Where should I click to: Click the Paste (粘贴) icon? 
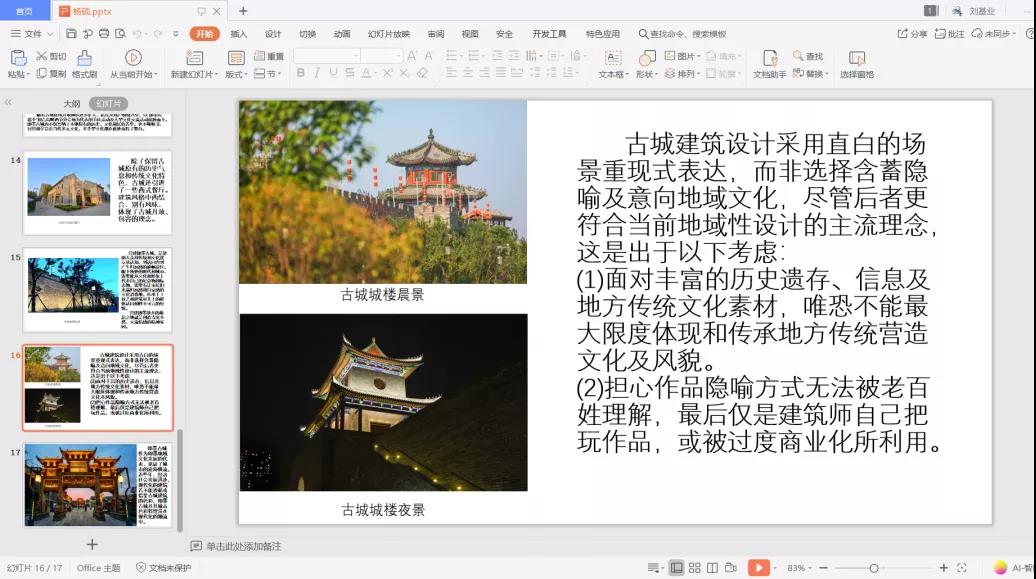coord(17,58)
